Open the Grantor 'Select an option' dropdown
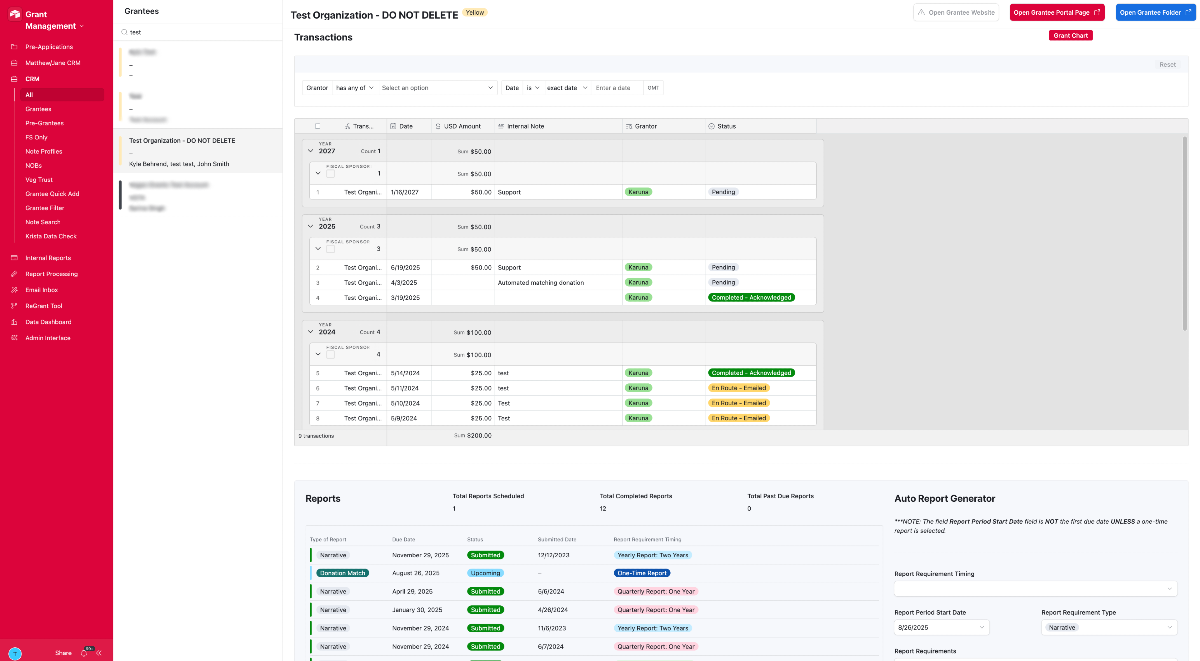Image resolution: width=1200 pixels, height=661 pixels. click(x=437, y=88)
